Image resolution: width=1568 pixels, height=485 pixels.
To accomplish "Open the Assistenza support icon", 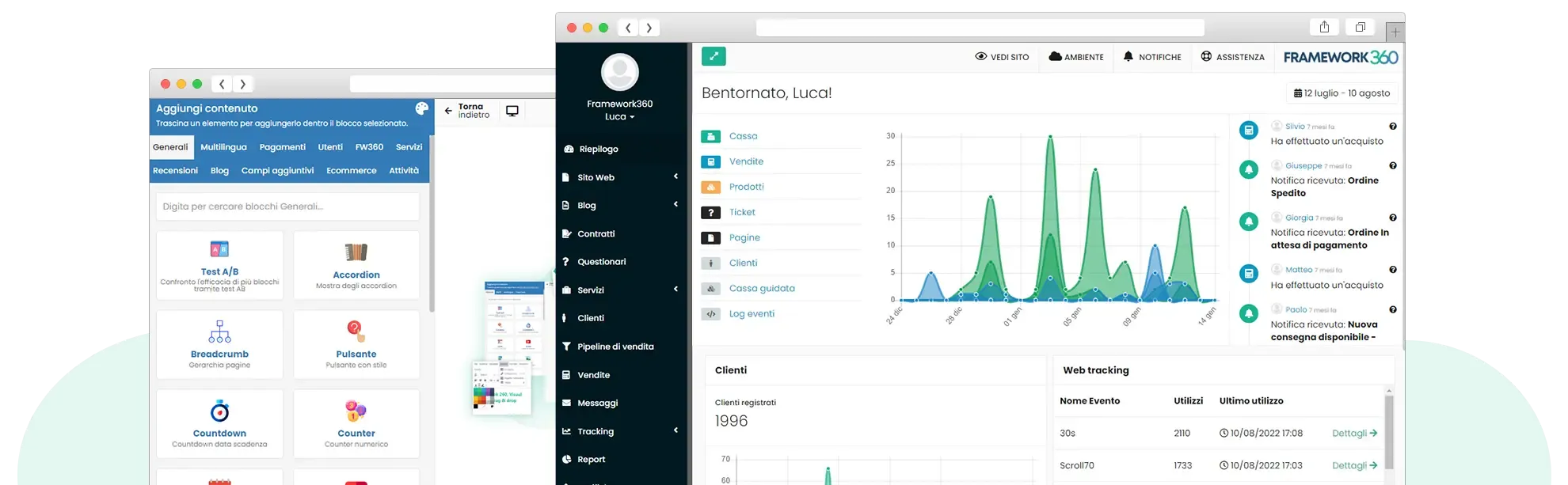I will point(1206,56).
